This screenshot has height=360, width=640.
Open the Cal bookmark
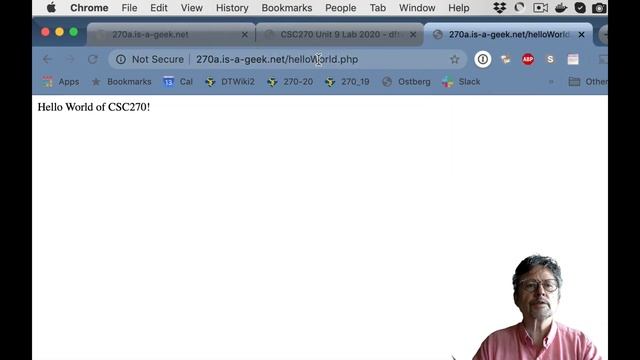pos(178,82)
